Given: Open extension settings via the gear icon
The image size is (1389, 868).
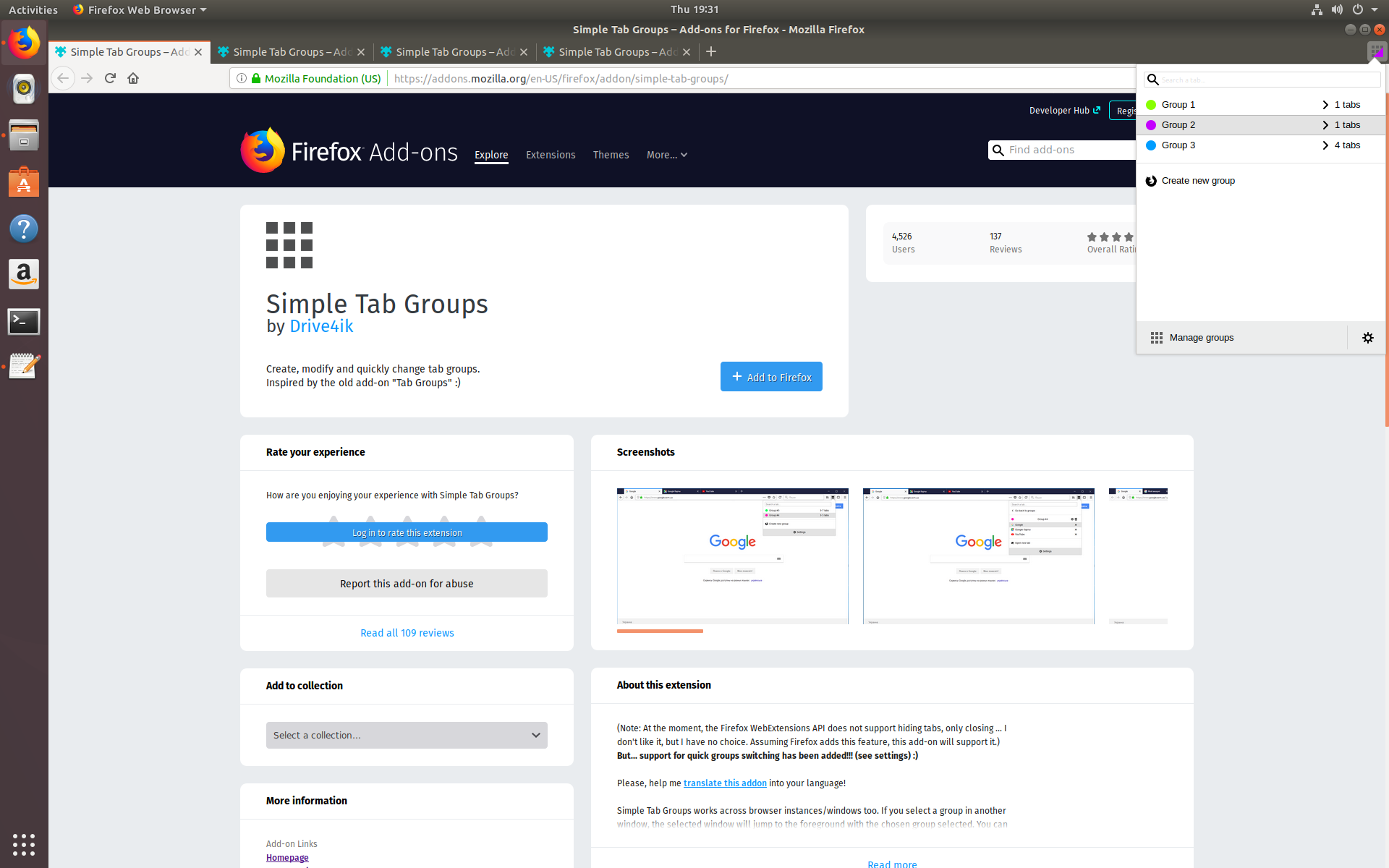Looking at the screenshot, I should coord(1367,337).
